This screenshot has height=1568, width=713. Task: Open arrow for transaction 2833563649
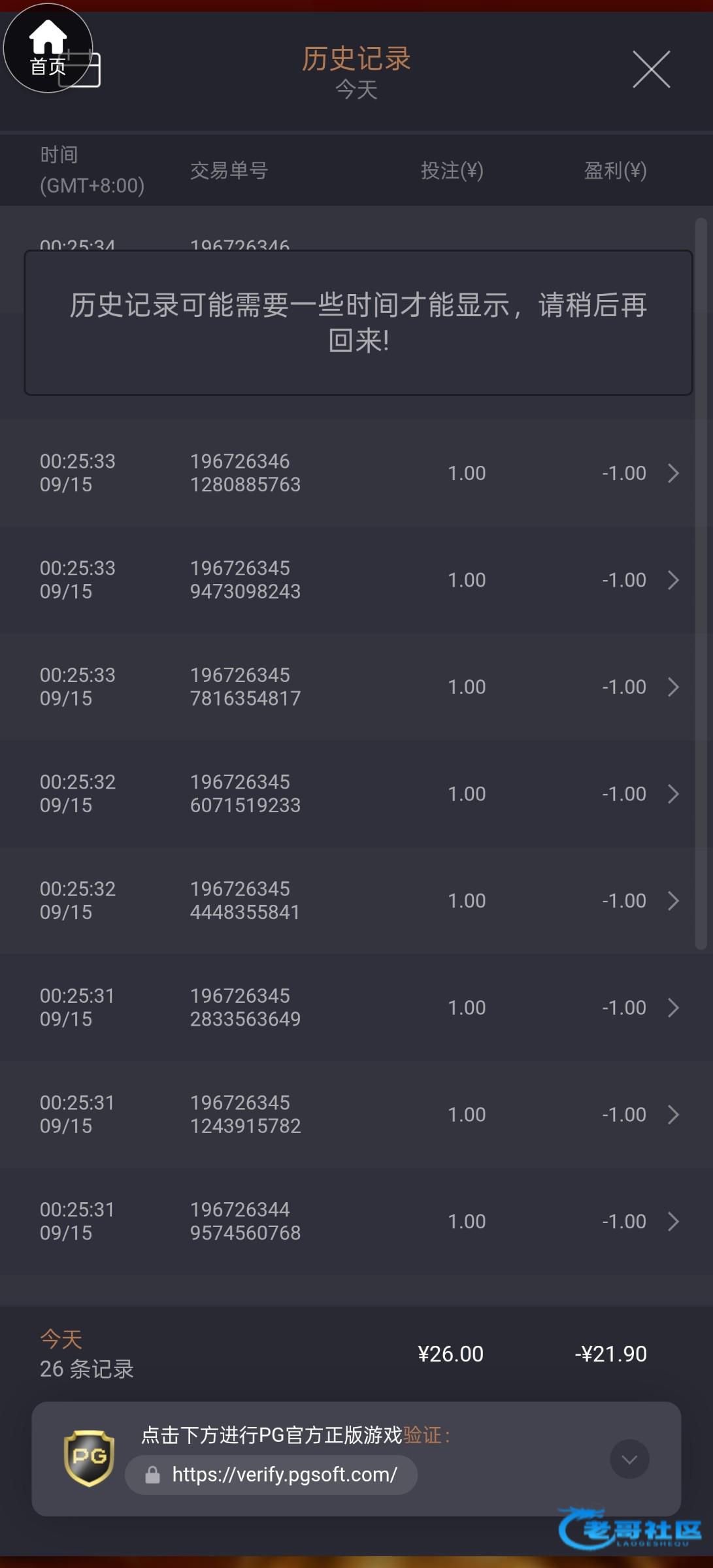(x=673, y=1008)
